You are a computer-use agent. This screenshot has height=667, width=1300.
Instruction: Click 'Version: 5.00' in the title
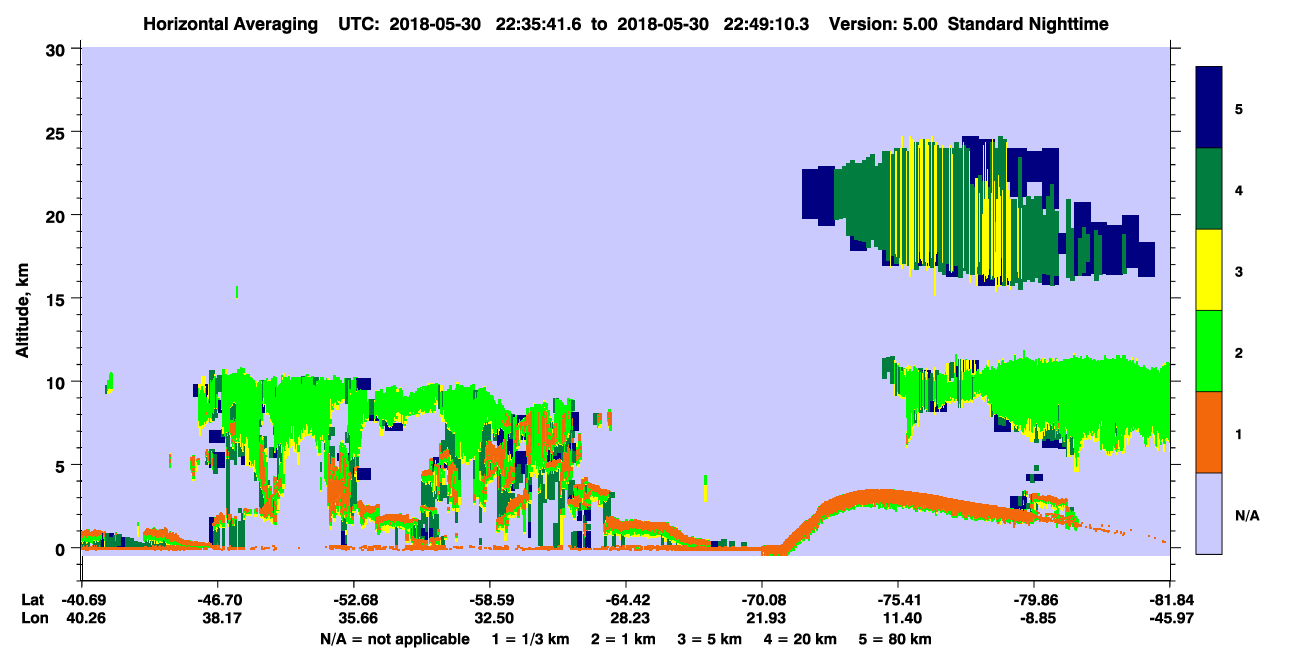[881, 23]
